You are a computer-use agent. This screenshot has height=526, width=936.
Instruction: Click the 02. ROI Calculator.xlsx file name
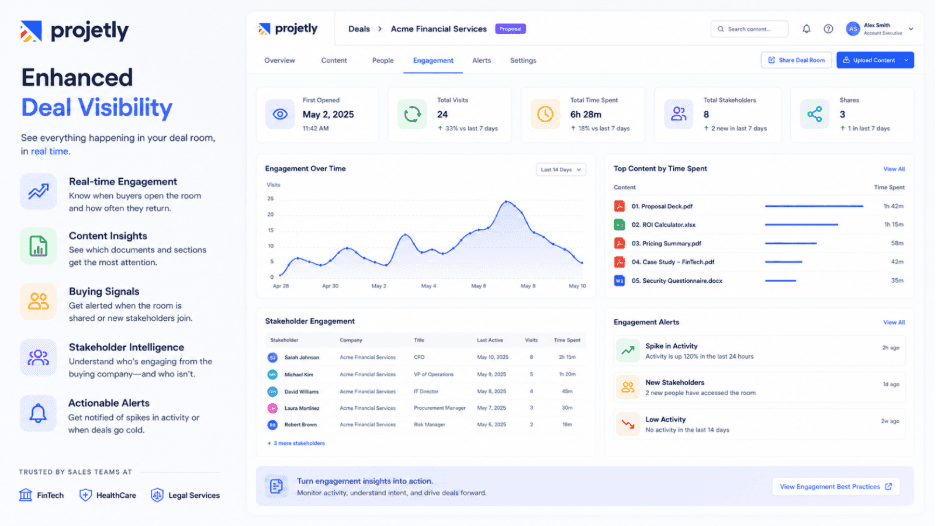click(x=663, y=224)
